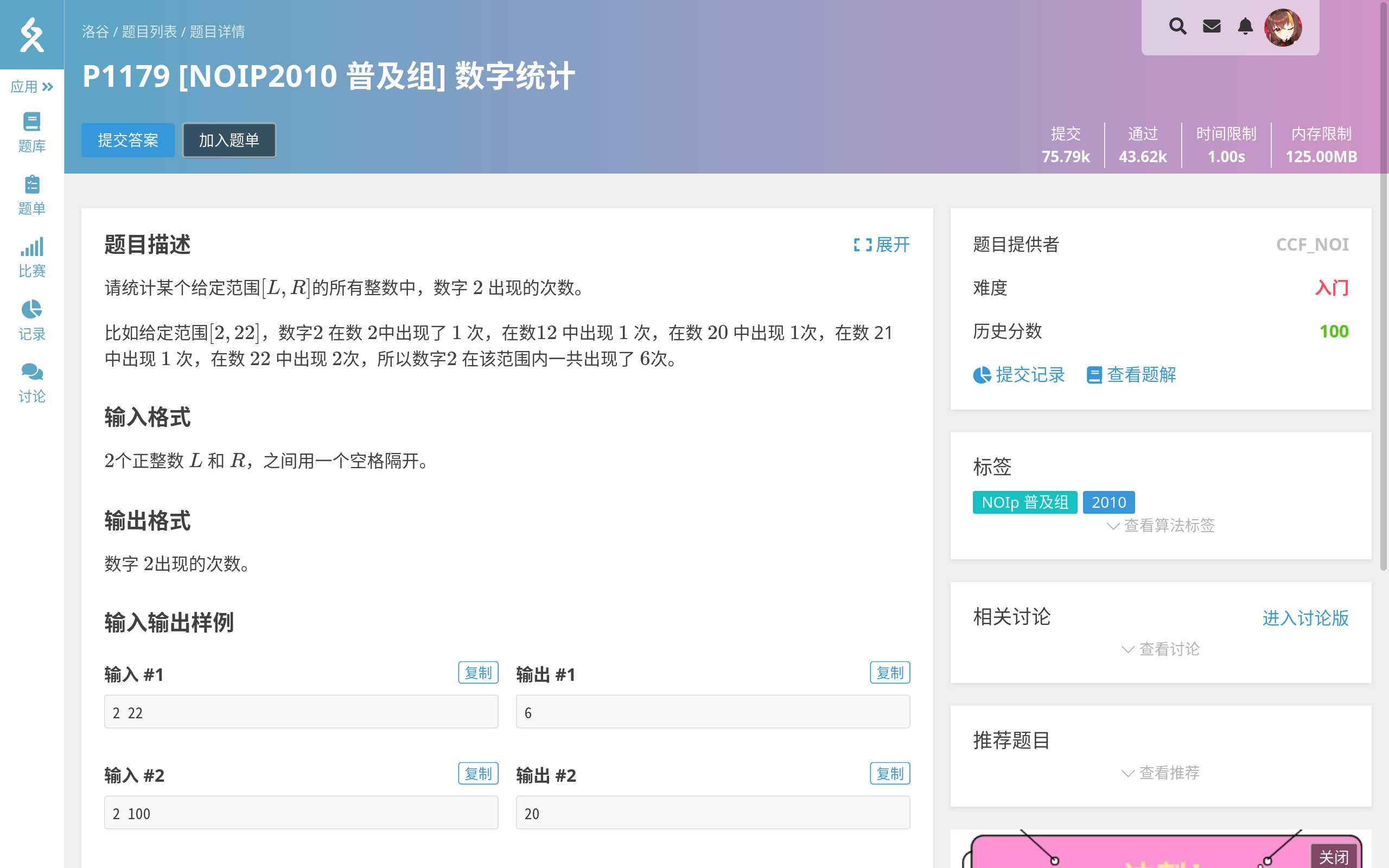Viewport: 1389px width, 868px height.
Task: Click the NOIp 普及组 tag
Action: click(x=1024, y=502)
